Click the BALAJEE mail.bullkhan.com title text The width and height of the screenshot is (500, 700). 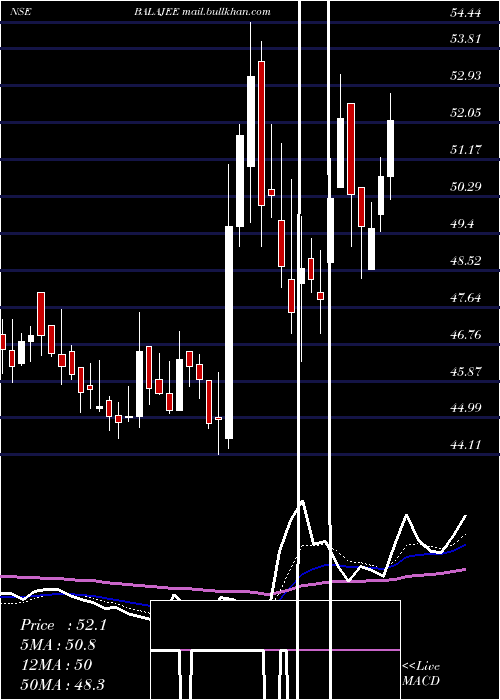pyautogui.click(x=202, y=12)
